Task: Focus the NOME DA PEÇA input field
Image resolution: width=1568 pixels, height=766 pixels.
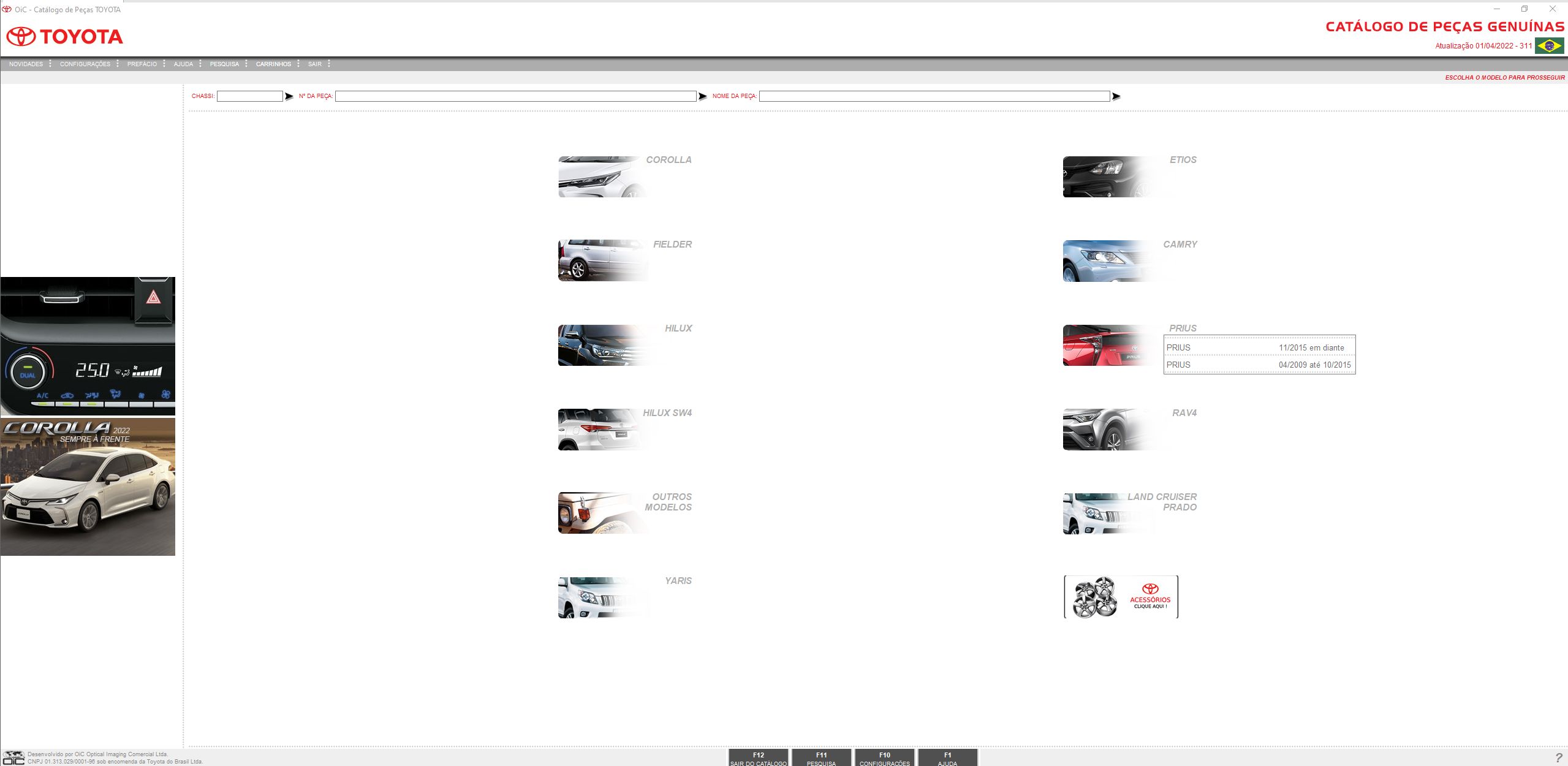Action: [x=934, y=96]
